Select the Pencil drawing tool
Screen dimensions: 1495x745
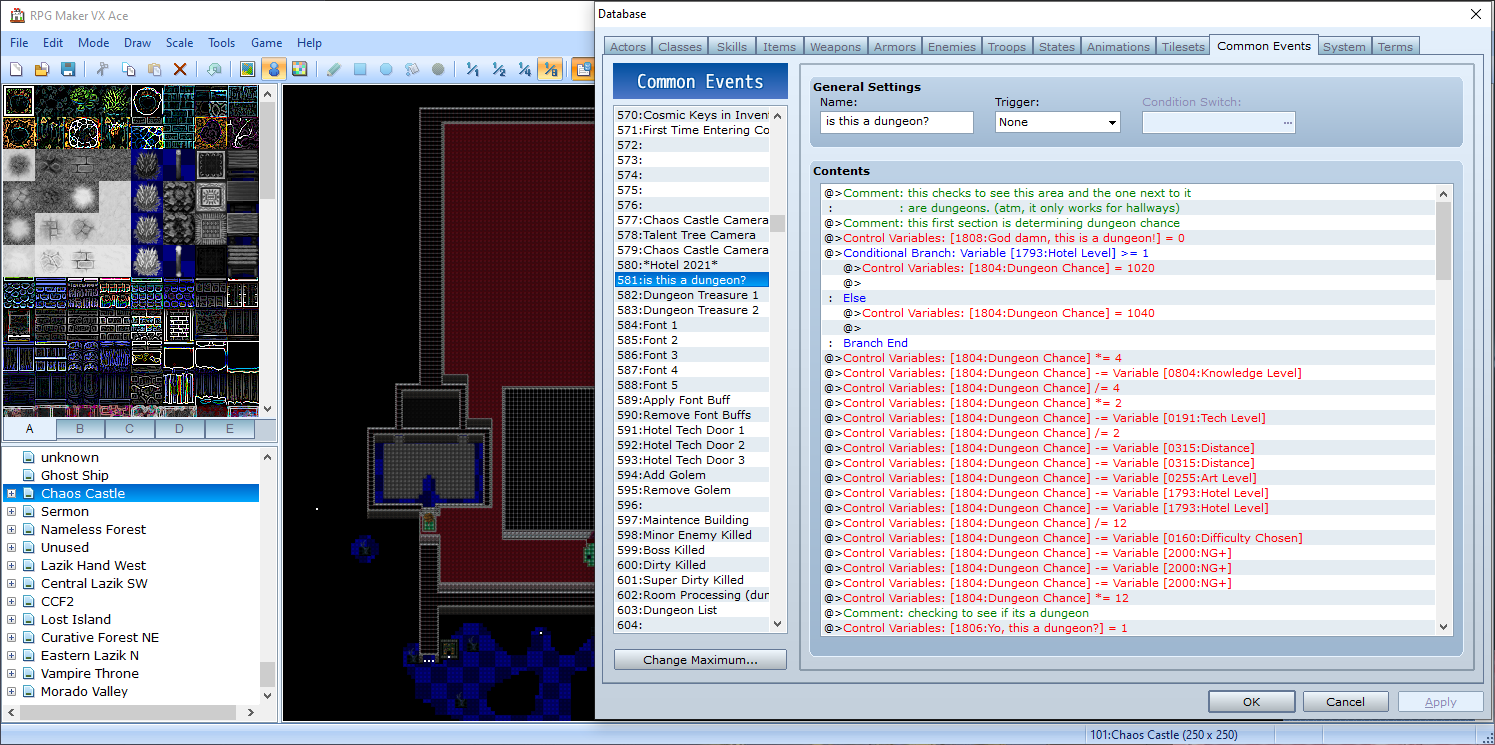click(x=333, y=69)
